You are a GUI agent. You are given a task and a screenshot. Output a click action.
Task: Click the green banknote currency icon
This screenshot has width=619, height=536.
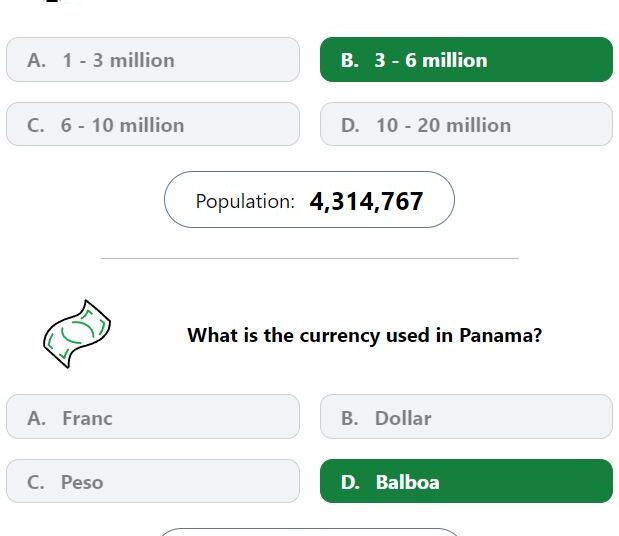[x=77, y=334]
